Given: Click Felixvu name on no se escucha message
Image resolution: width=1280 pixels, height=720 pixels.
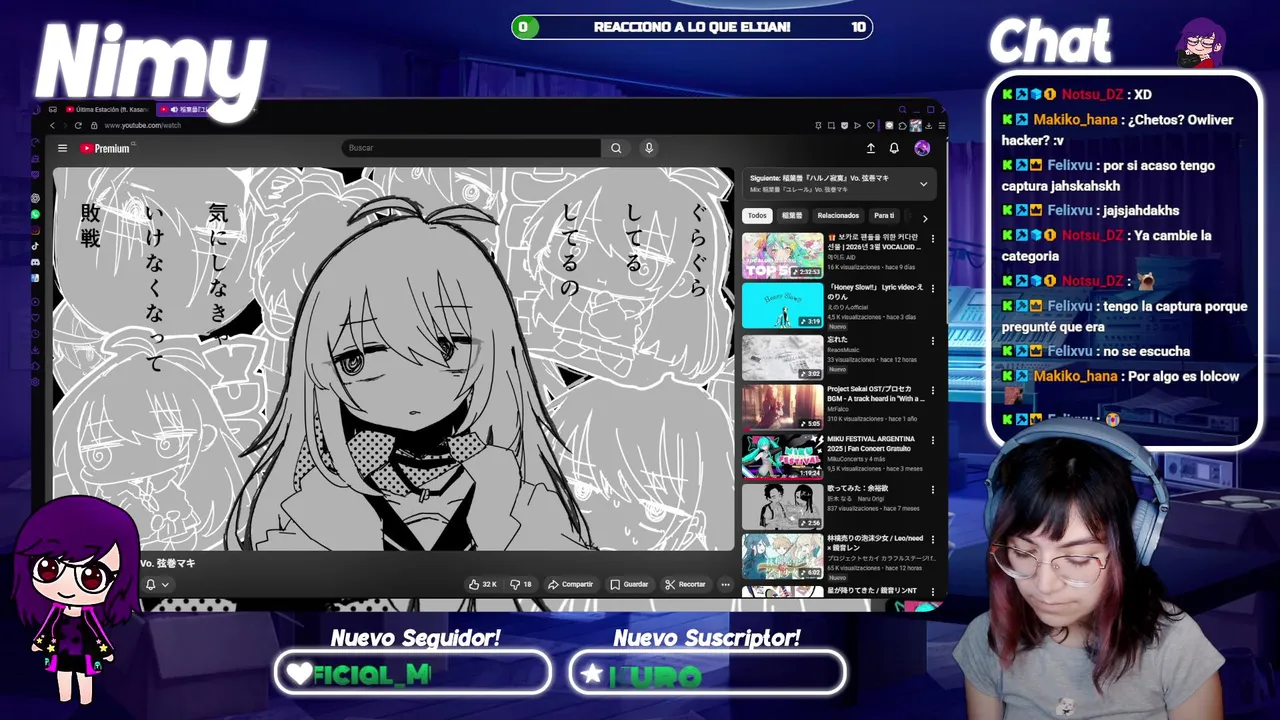Looking at the screenshot, I should (x=1070, y=351).
